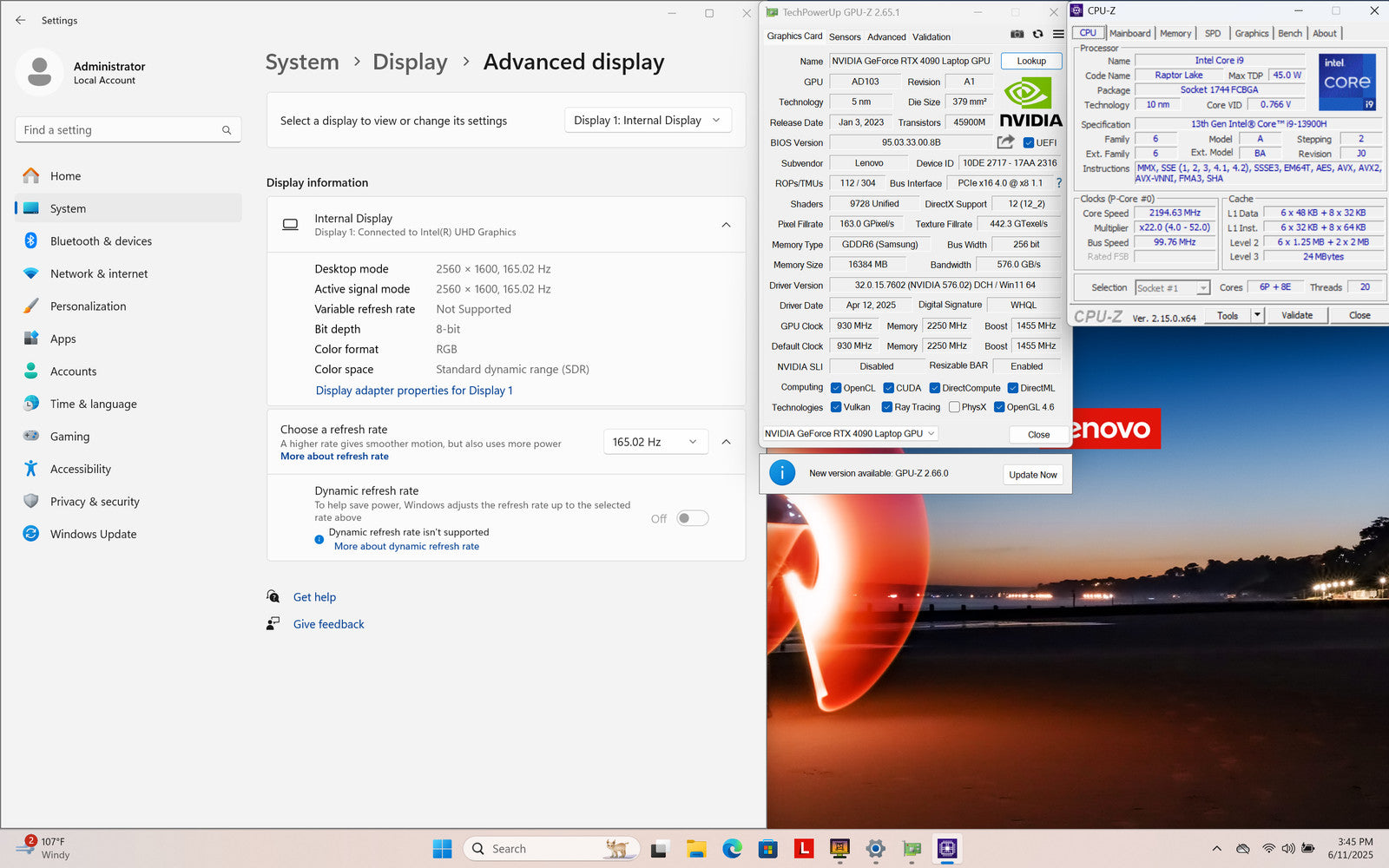1389x868 pixels.
Task: Toggle the Dynamic refresh rate switch
Action: click(692, 518)
